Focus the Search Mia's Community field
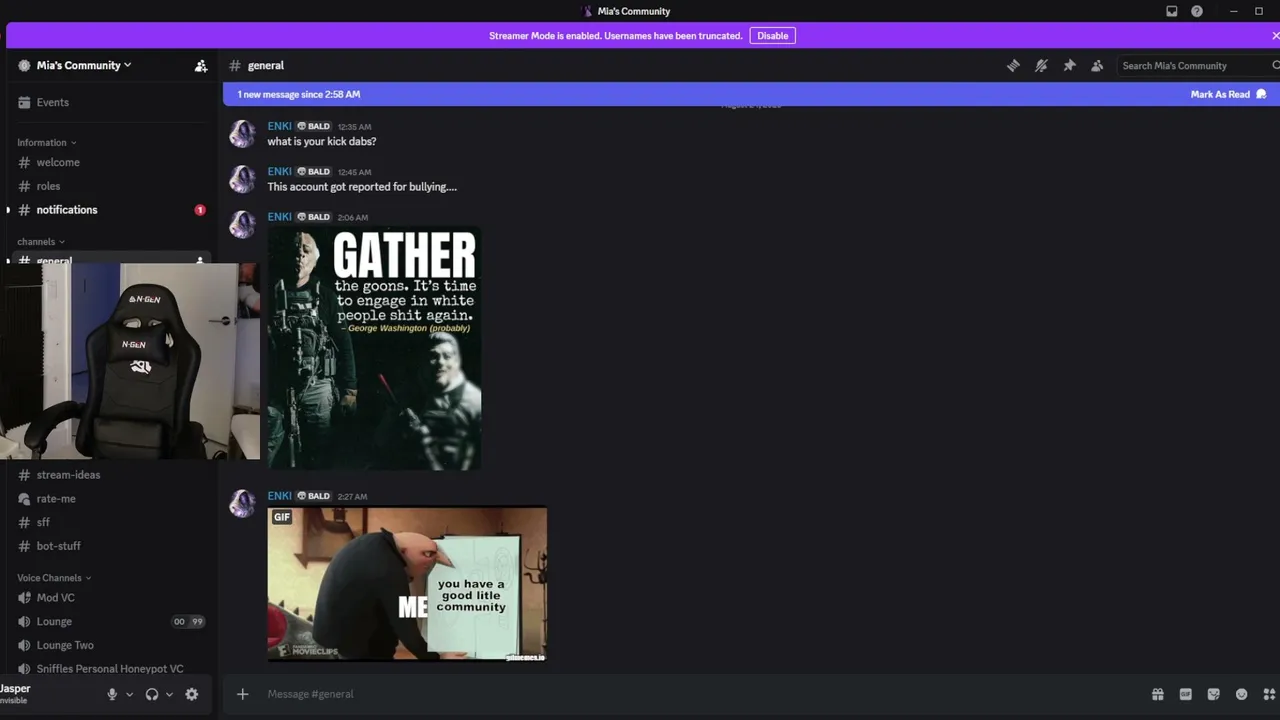 pyautogui.click(x=1196, y=66)
